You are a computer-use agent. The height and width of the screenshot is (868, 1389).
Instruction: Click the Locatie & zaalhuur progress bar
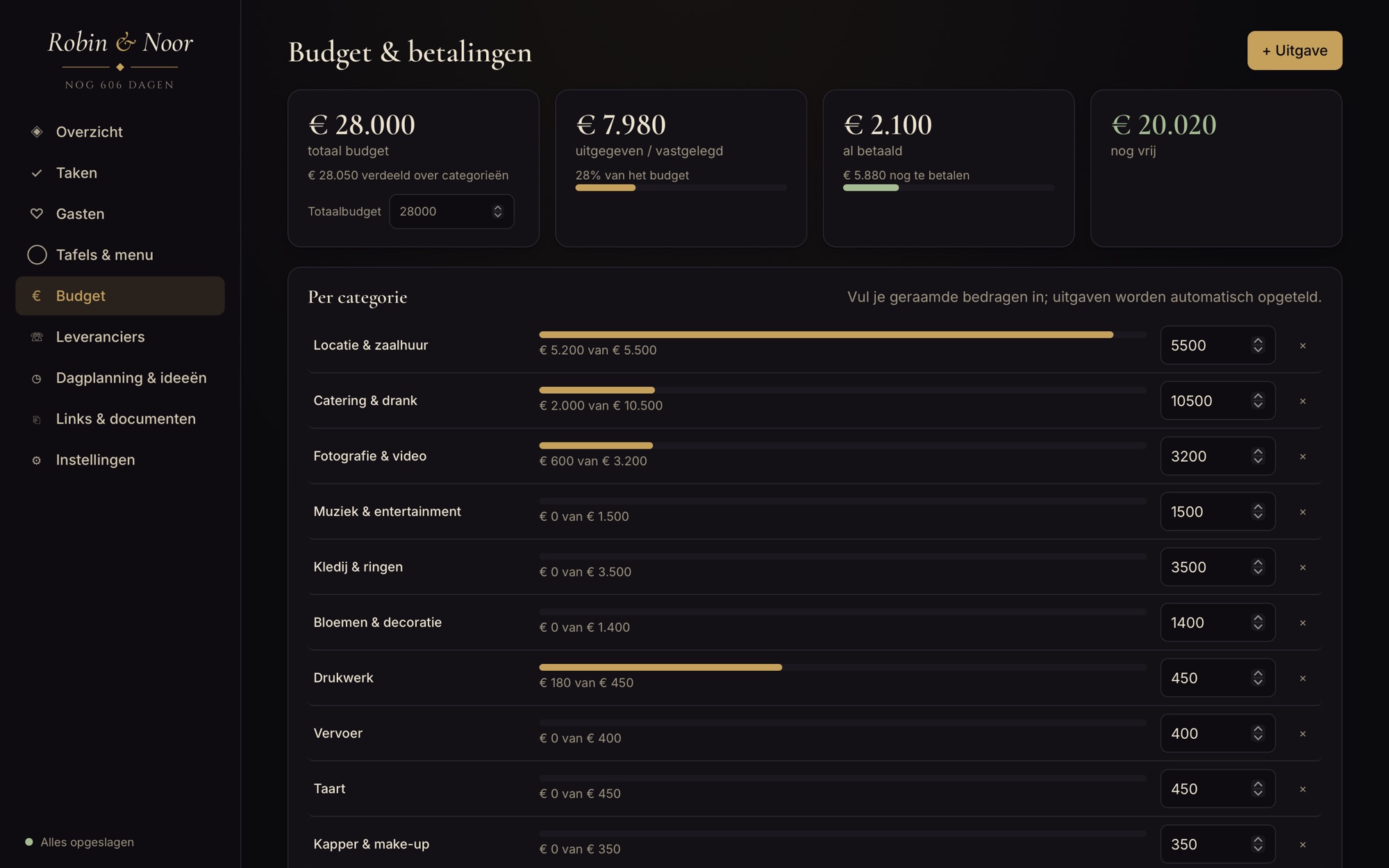pos(842,335)
